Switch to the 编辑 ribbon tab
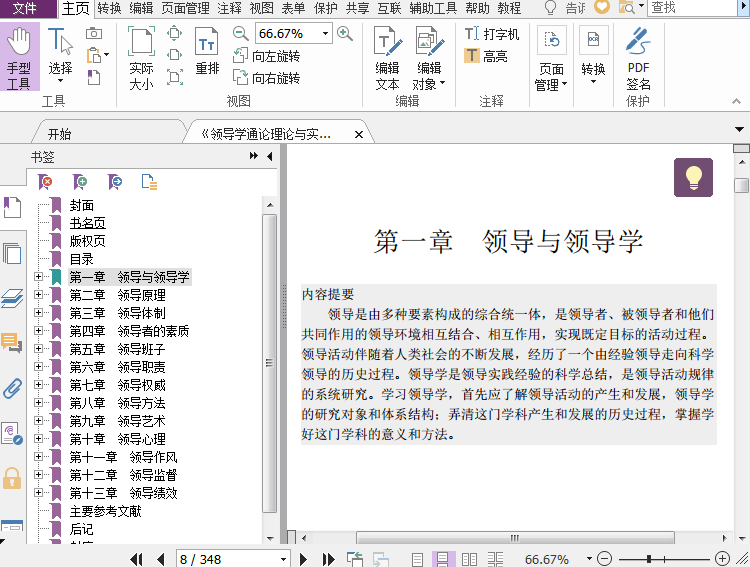 (141, 8)
